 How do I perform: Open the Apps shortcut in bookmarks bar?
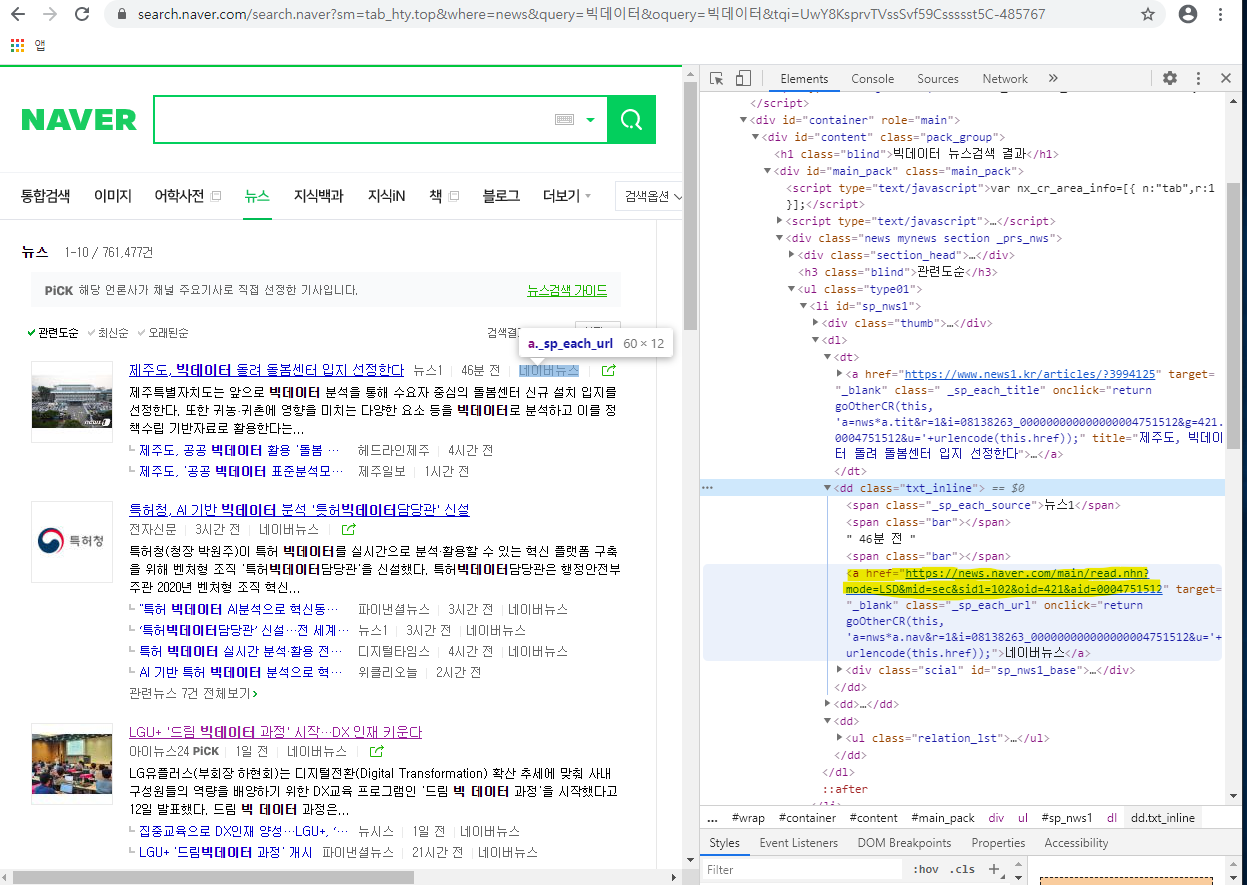(27, 45)
